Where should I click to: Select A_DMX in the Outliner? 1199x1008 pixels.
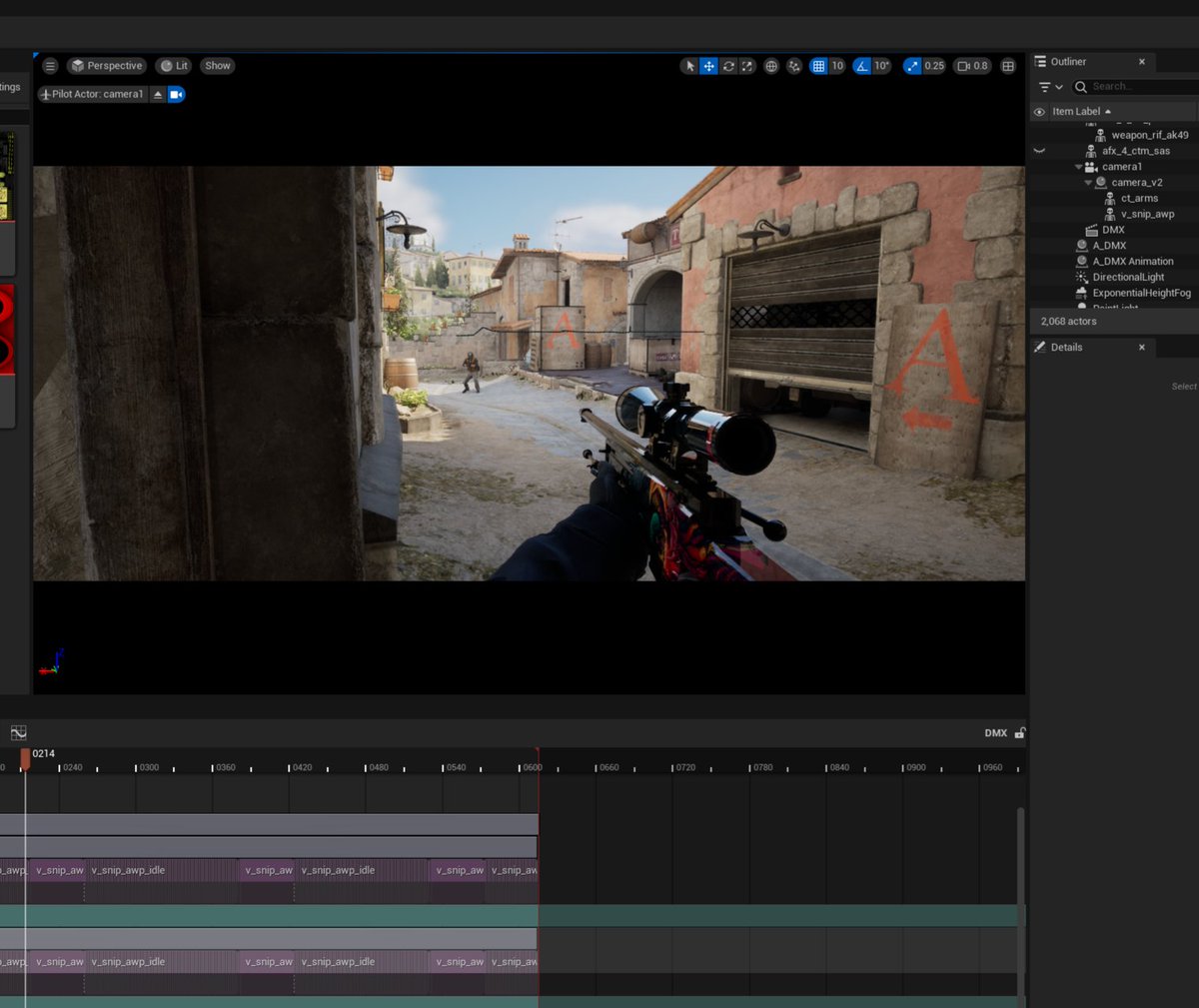point(1109,246)
